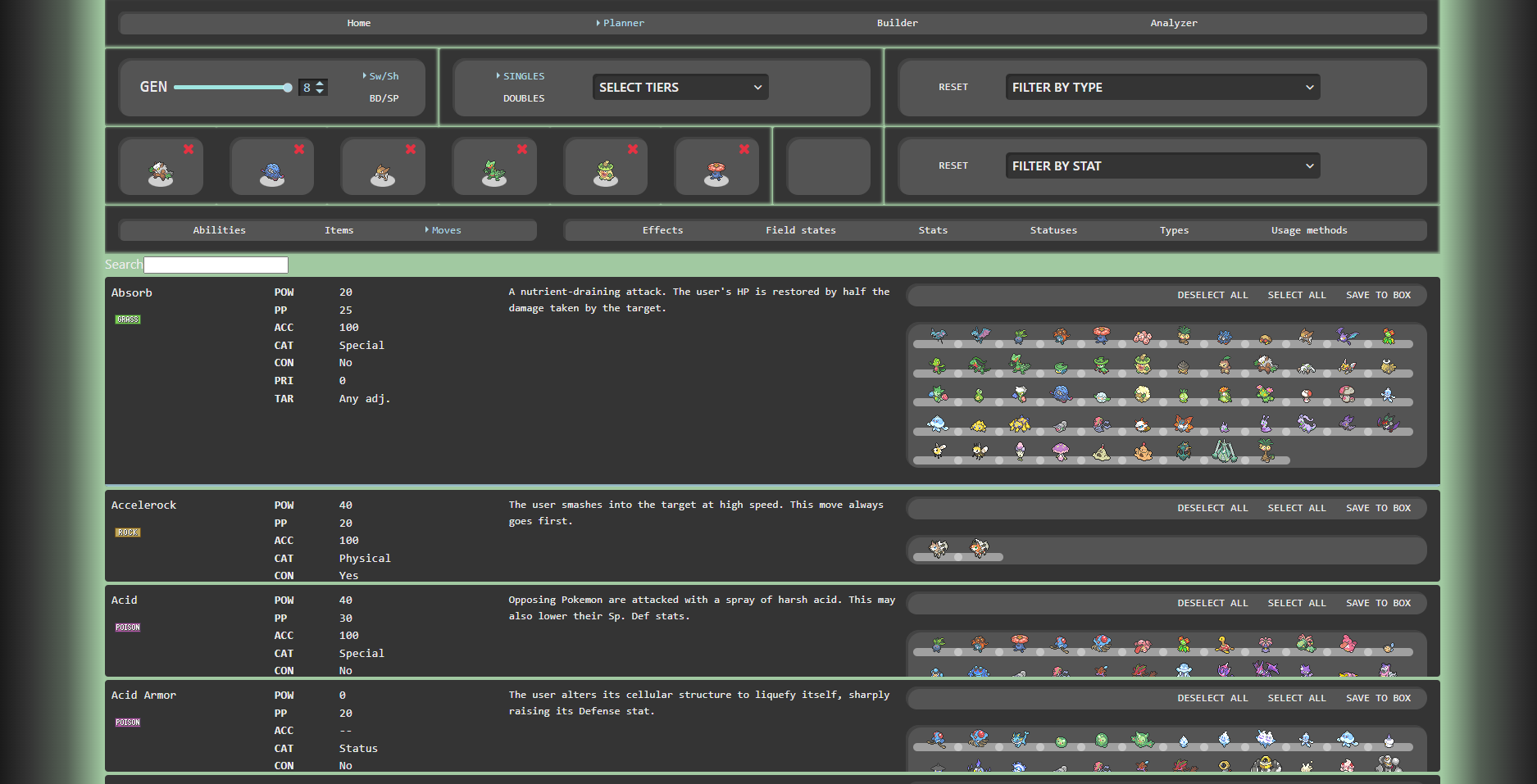Remove Tangela from the team
Image resolution: width=1537 pixels, height=784 pixels.
(x=299, y=149)
